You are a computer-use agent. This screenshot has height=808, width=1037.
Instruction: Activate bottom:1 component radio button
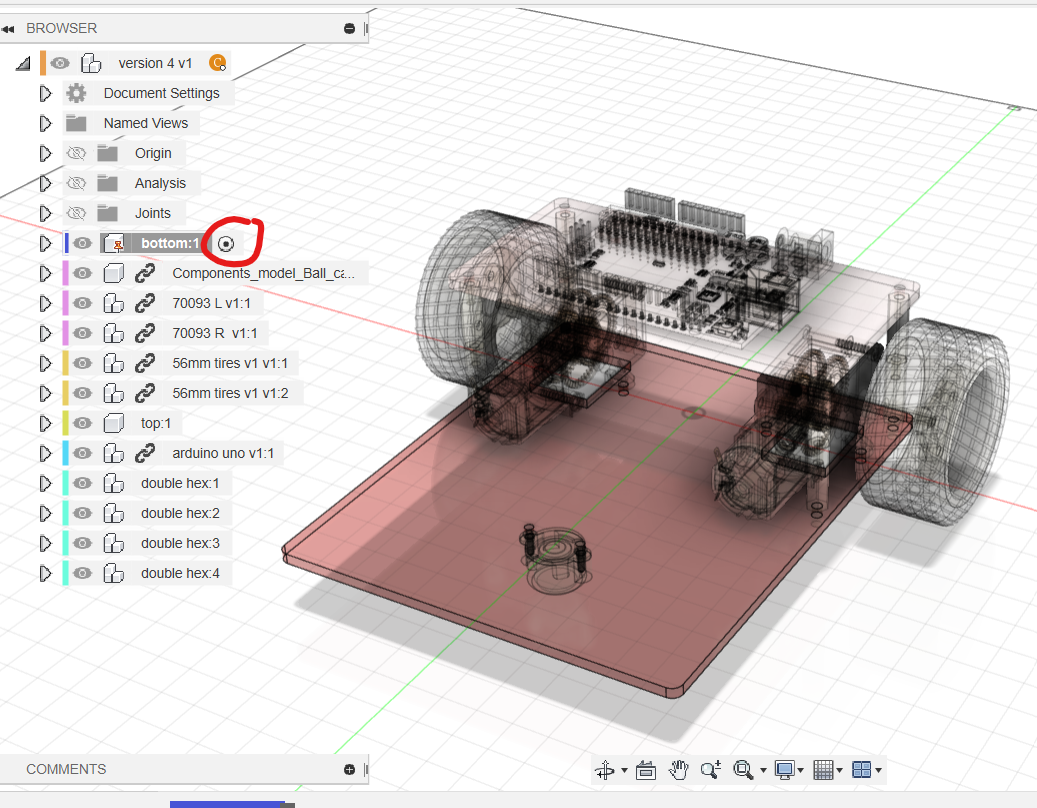click(x=226, y=243)
